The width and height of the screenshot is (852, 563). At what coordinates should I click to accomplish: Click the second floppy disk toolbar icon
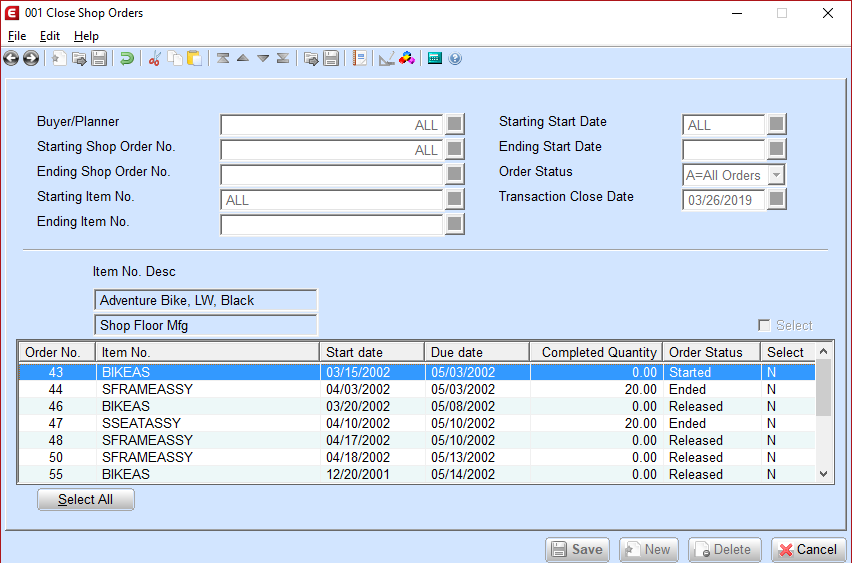(x=331, y=58)
